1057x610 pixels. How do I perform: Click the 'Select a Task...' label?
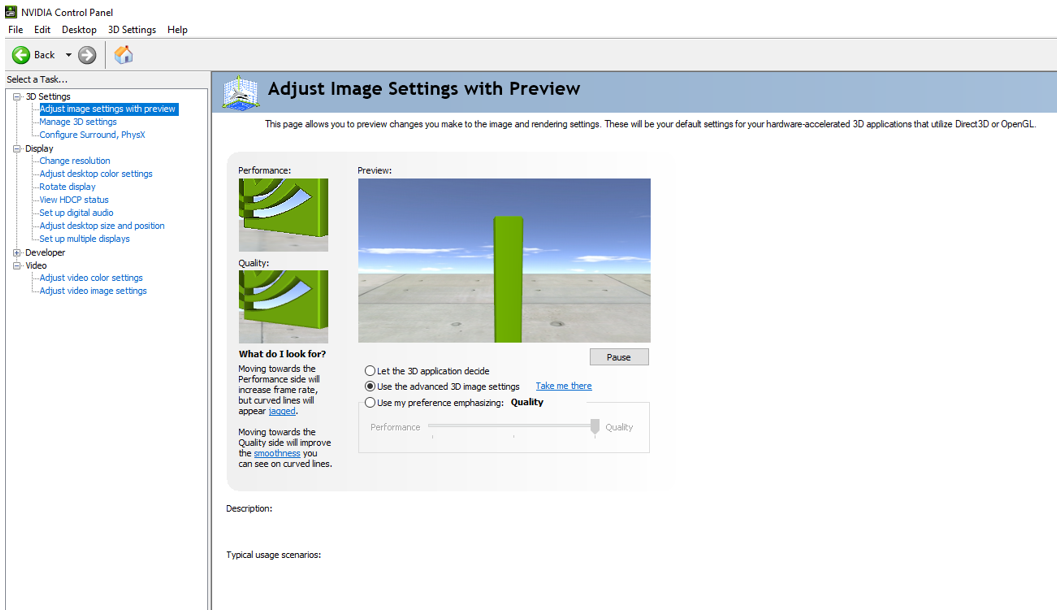point(37,80)
